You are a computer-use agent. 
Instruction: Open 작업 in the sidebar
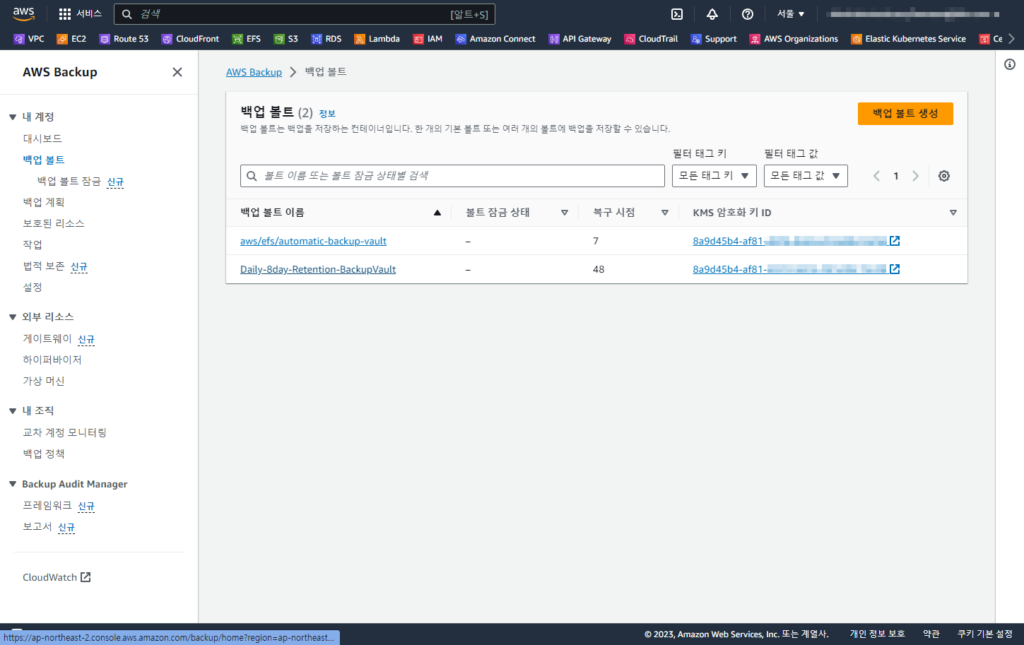click(x=32, y=244)
